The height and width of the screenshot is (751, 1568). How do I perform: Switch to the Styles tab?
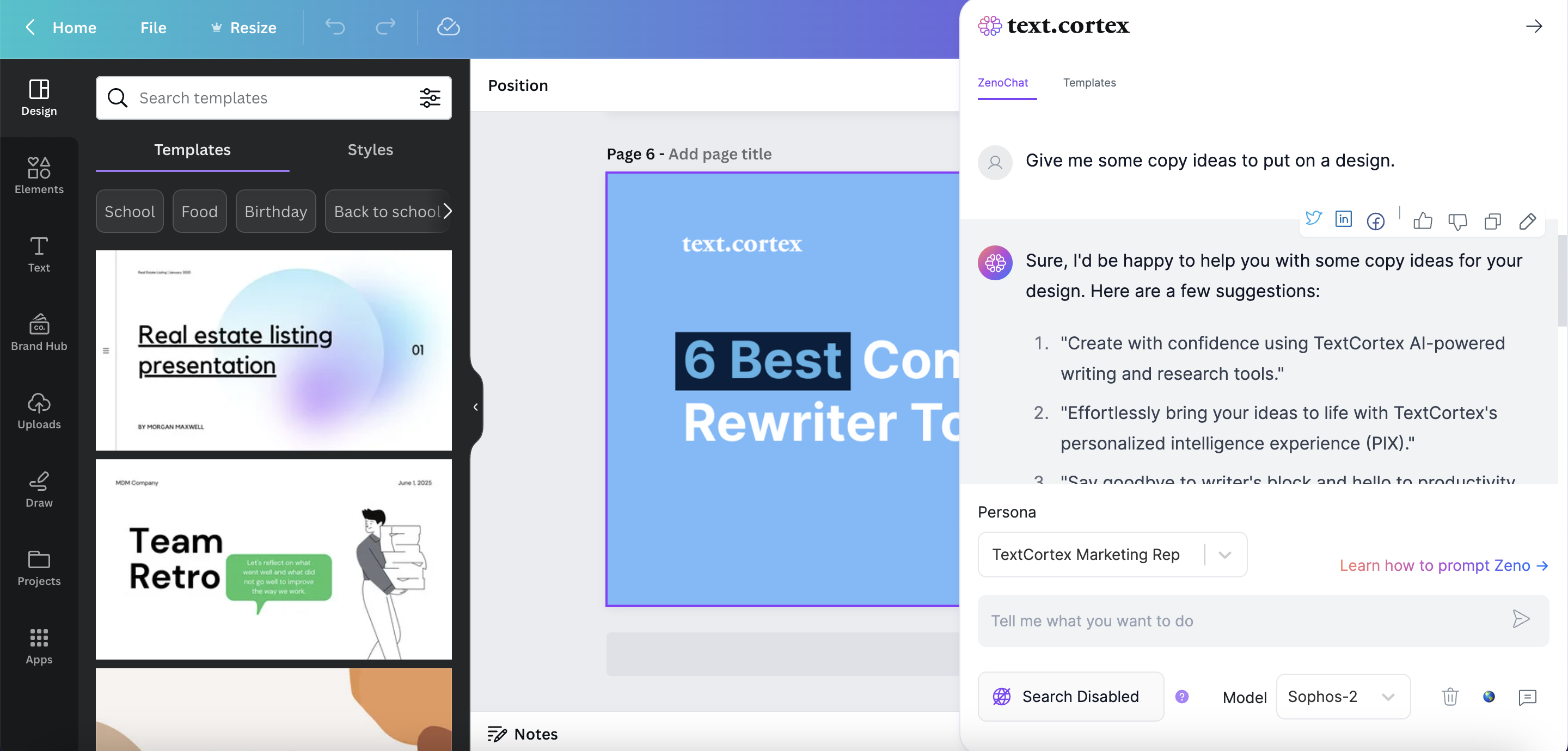(x=370, y=150)
